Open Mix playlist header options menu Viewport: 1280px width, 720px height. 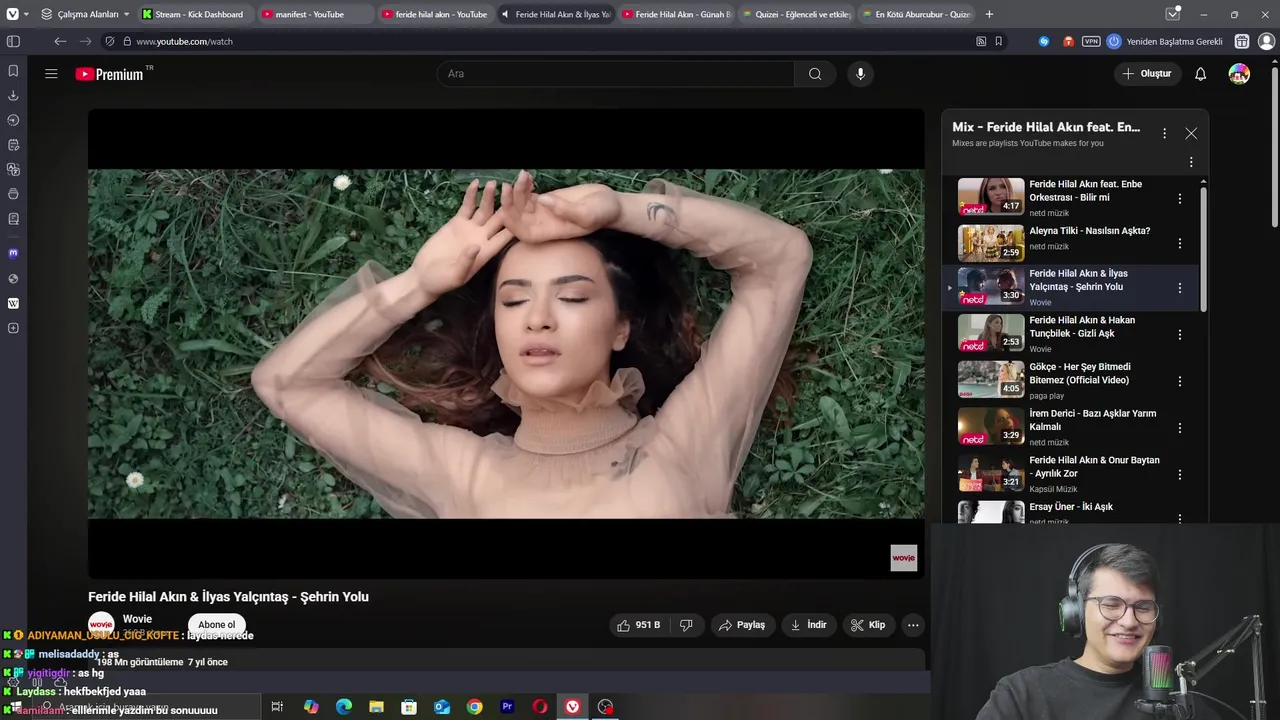click(x=1164, y=133)
